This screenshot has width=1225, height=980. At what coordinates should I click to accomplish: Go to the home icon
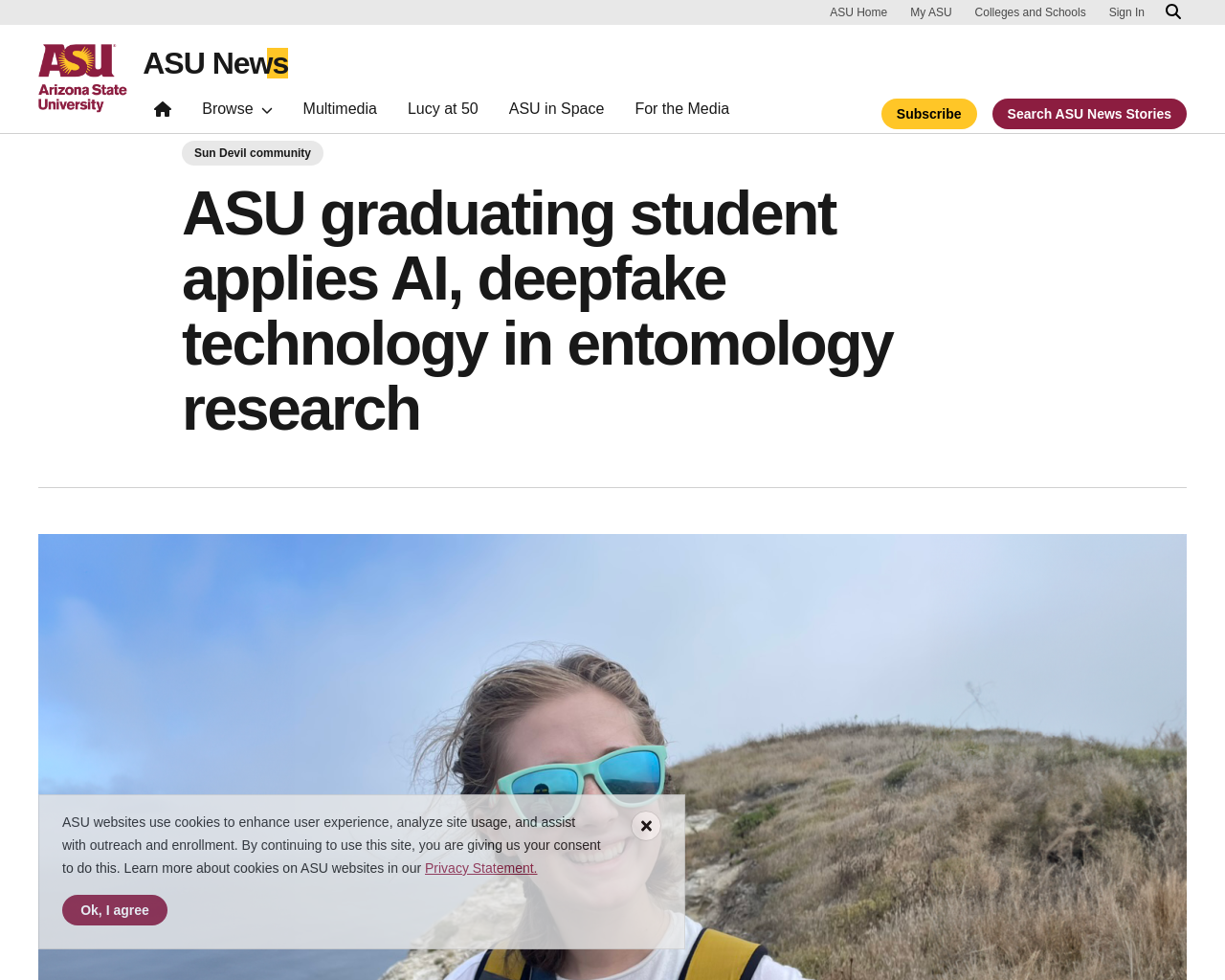163,109
